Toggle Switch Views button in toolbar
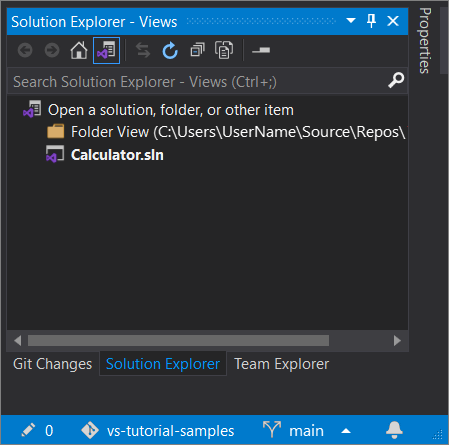449x445 pixels. [106, 51]
